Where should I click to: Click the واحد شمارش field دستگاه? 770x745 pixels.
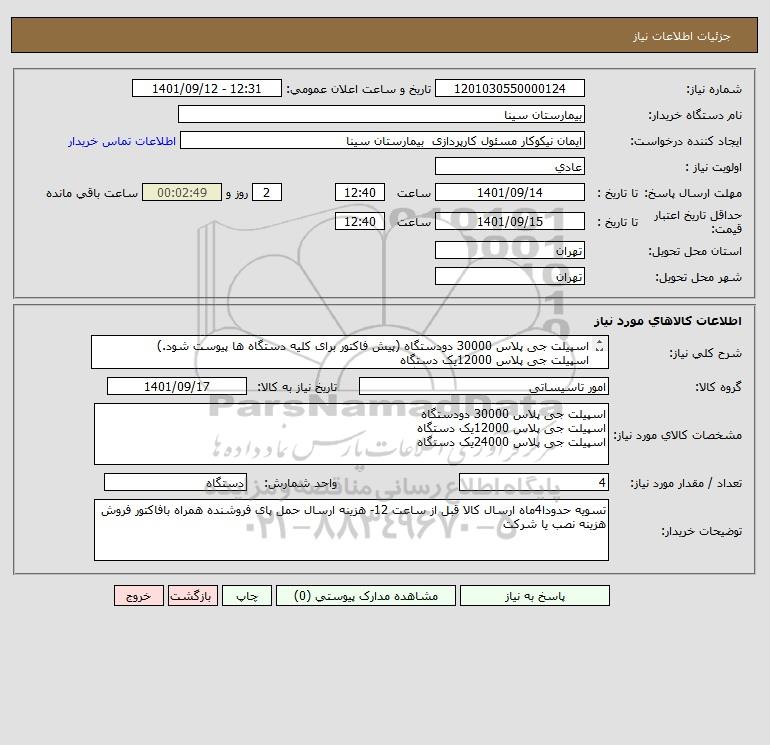175,482
